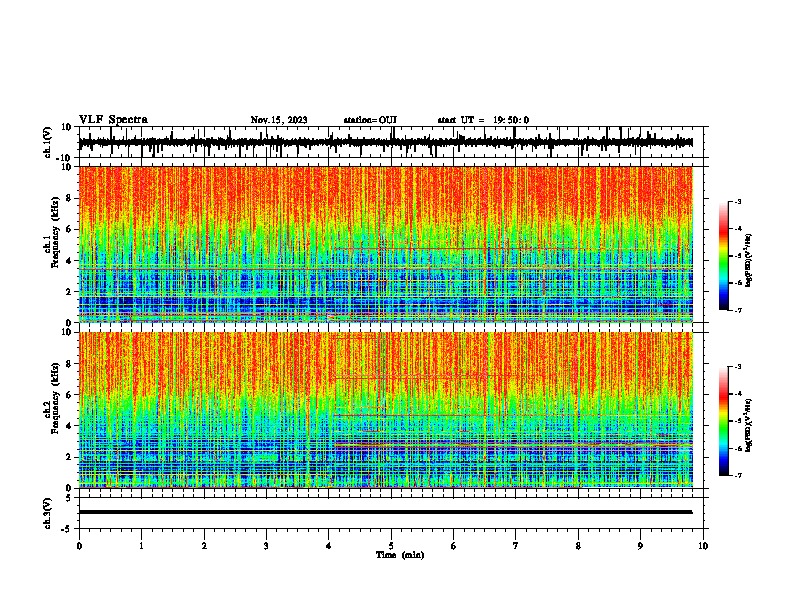Click time axis tick label '10'
The height and width of the screenshot is (612, 792).
(703, 546)
